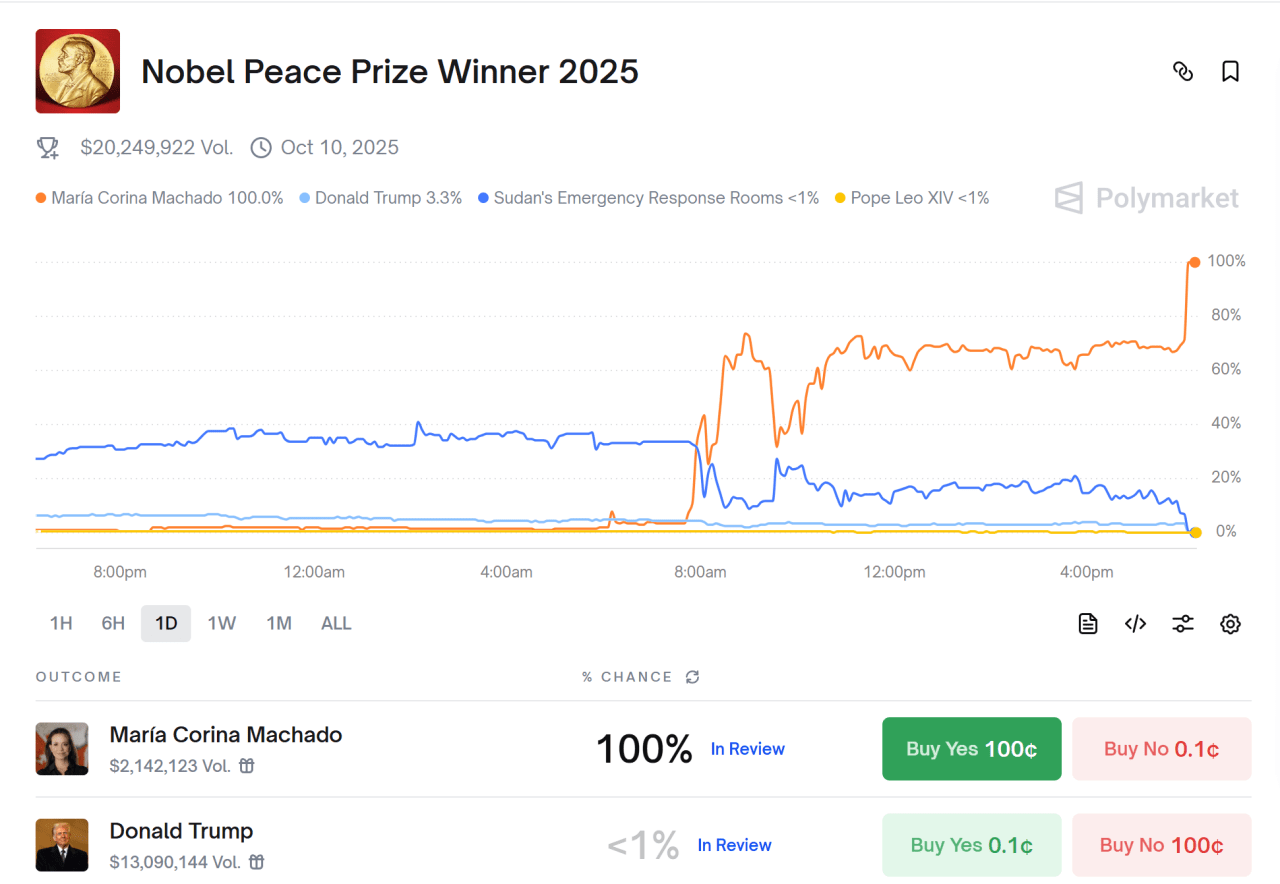This screenshot has height=884, width=1280.
Task: Bookmark the Nobel Peace Prize market
Action: (1230, 71)
